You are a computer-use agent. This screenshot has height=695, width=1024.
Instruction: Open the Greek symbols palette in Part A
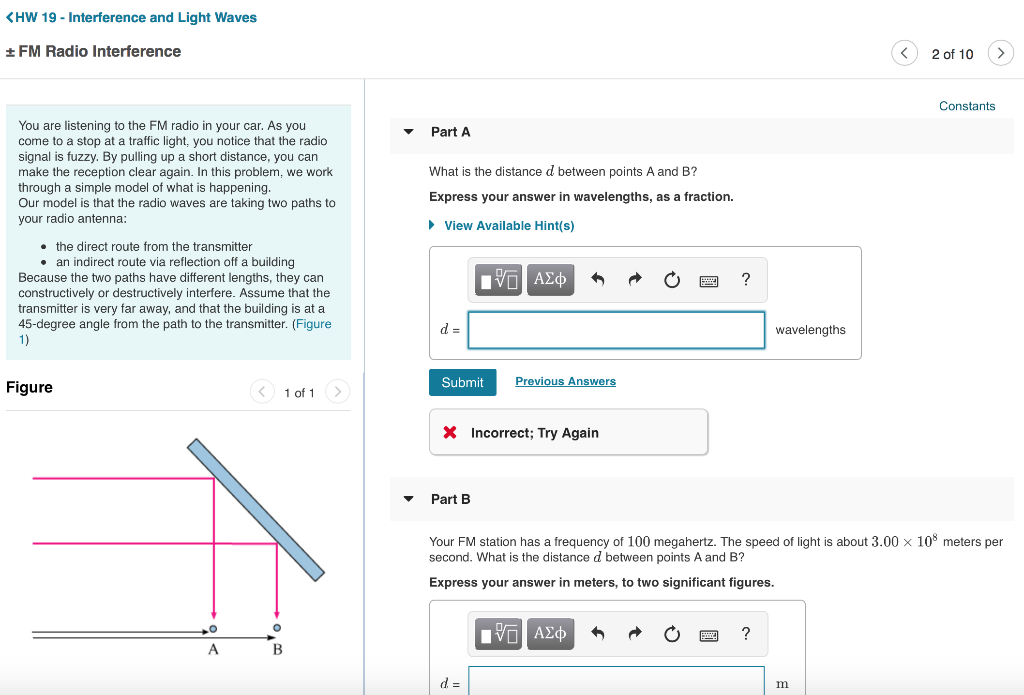click(x=549, y=280)
